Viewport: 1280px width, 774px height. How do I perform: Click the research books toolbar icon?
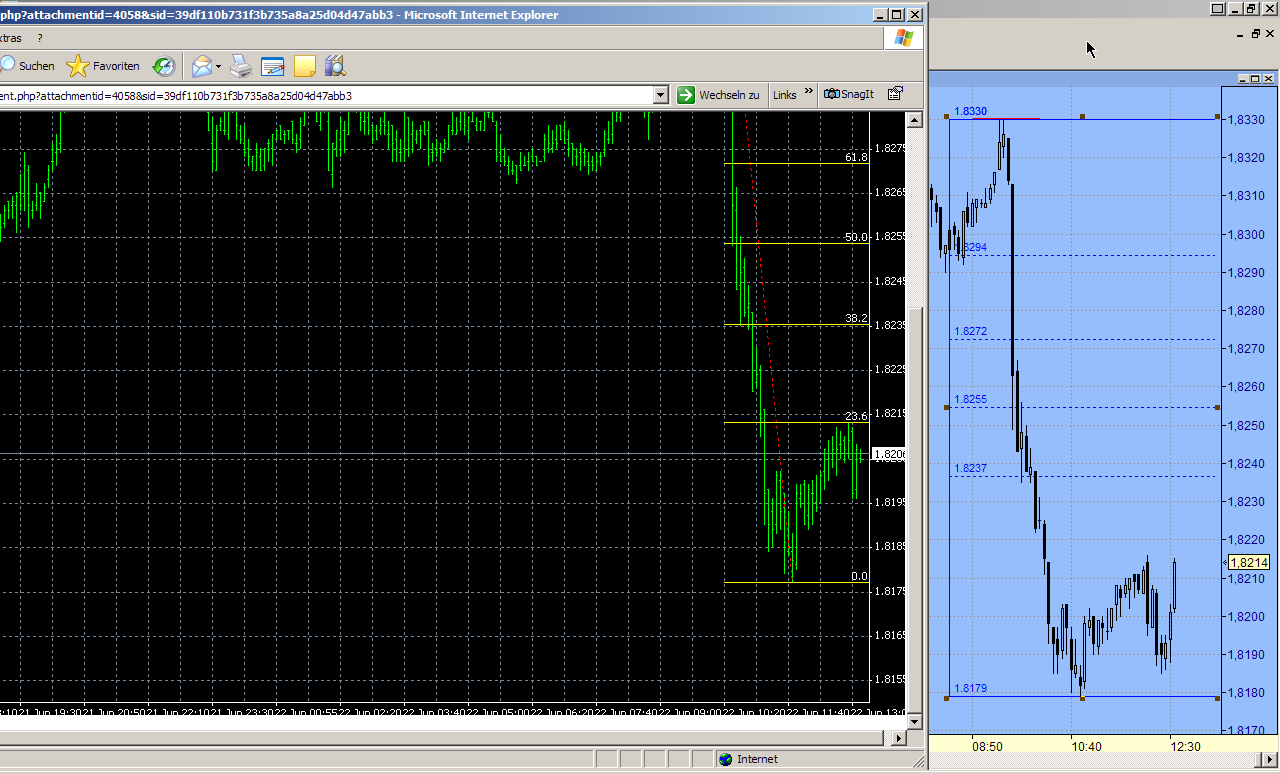tap(335, 66)
